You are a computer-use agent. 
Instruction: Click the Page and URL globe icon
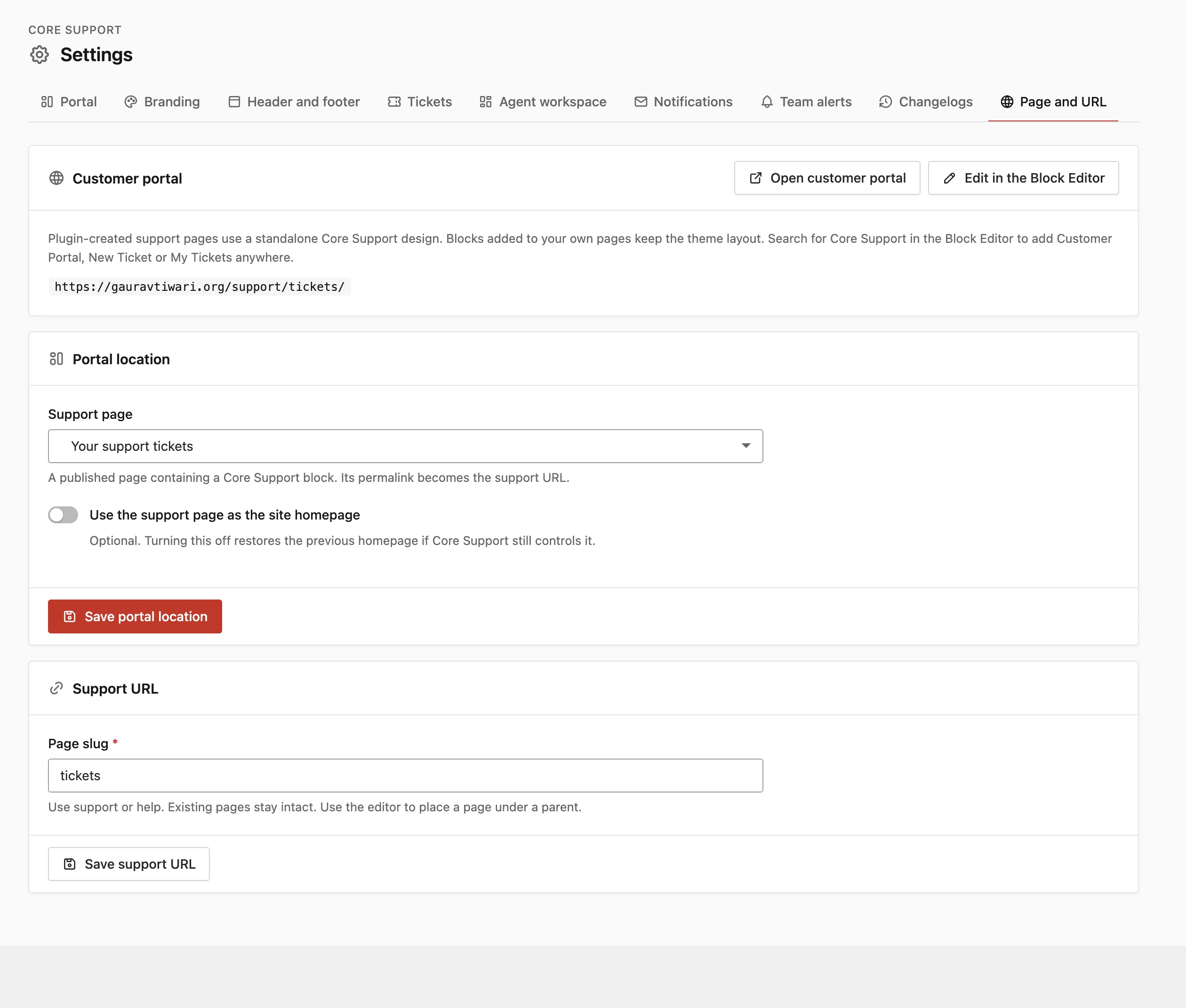[1007, 102]
